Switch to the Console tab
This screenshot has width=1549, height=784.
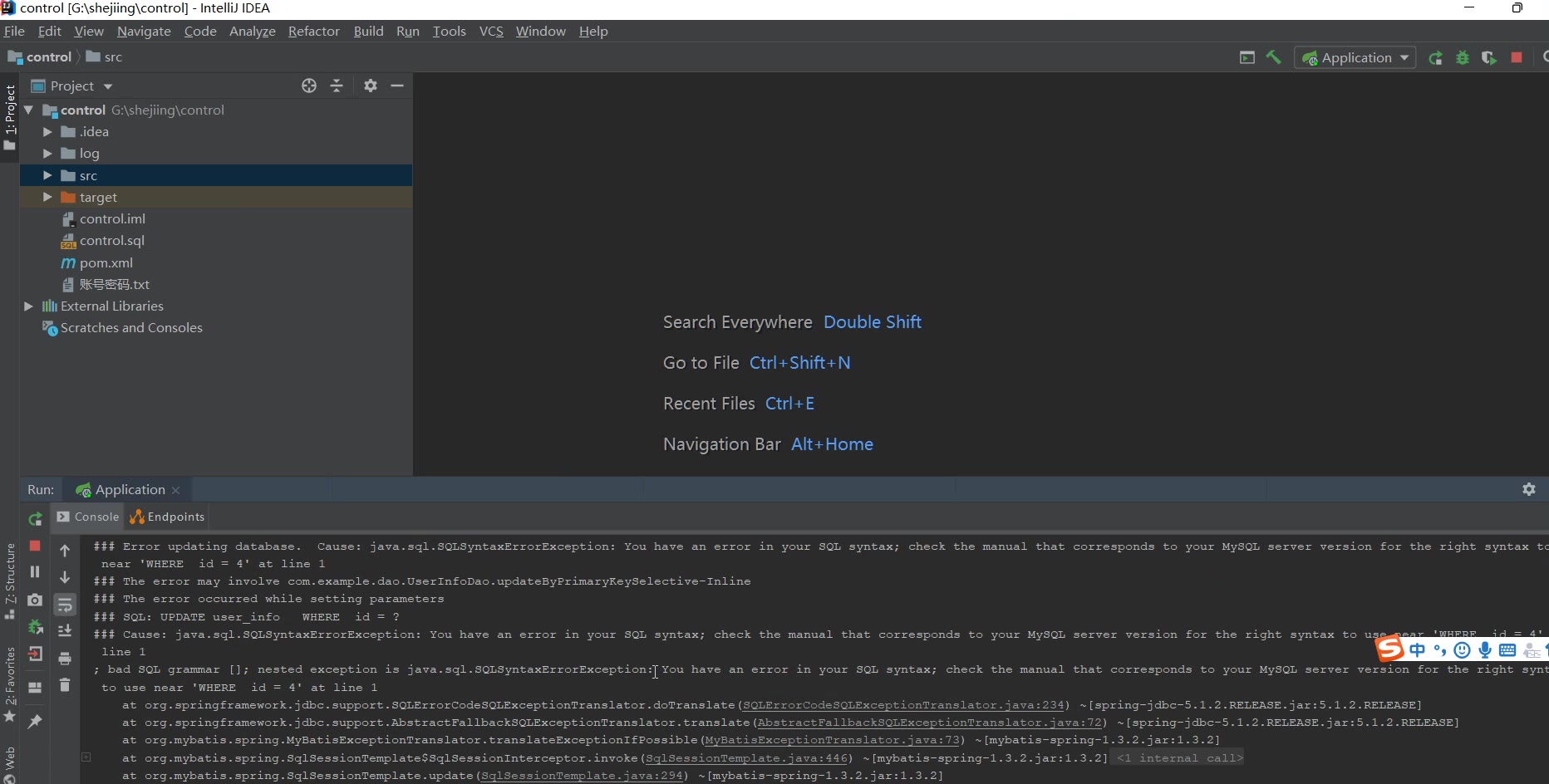tap(88, 517)
